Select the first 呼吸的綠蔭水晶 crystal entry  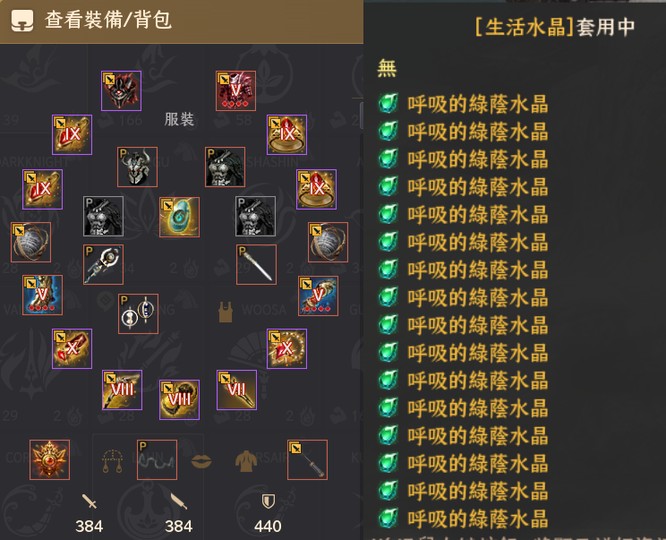point(463,104)
